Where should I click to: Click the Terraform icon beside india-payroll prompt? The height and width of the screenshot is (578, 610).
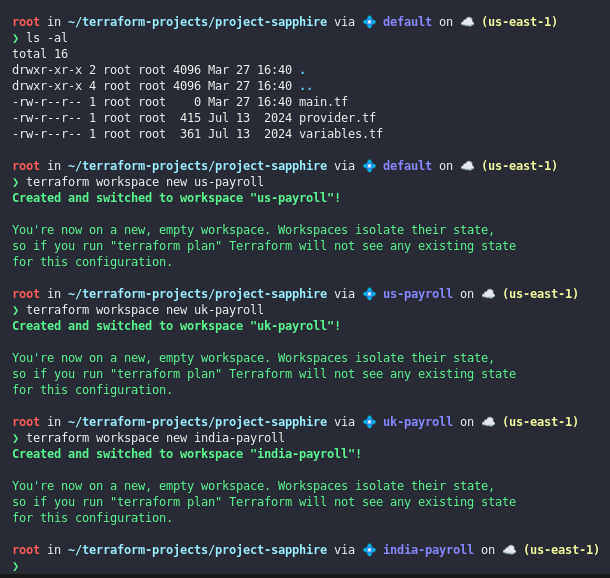369,550
